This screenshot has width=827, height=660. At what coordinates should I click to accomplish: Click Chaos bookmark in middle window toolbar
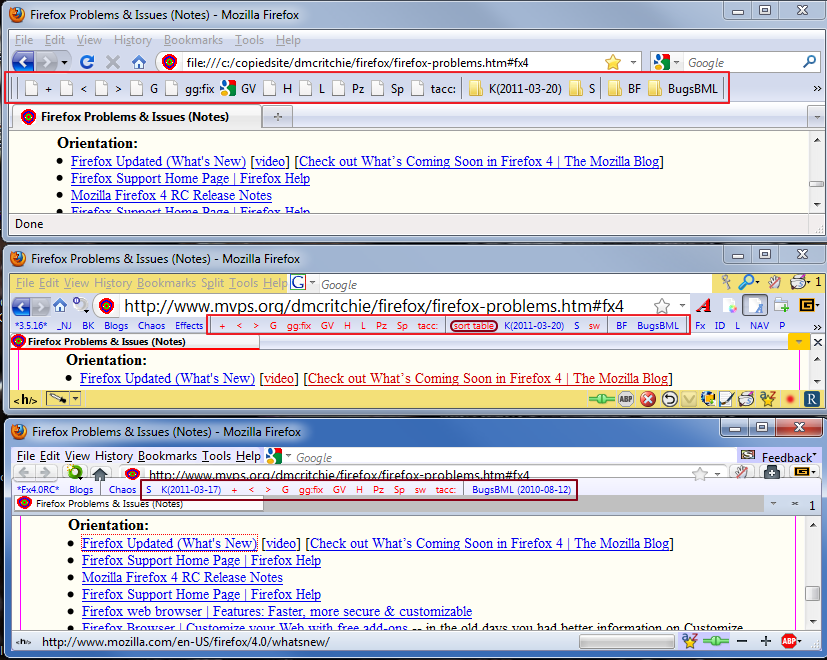pyautogui.click(x=151, y=326)
